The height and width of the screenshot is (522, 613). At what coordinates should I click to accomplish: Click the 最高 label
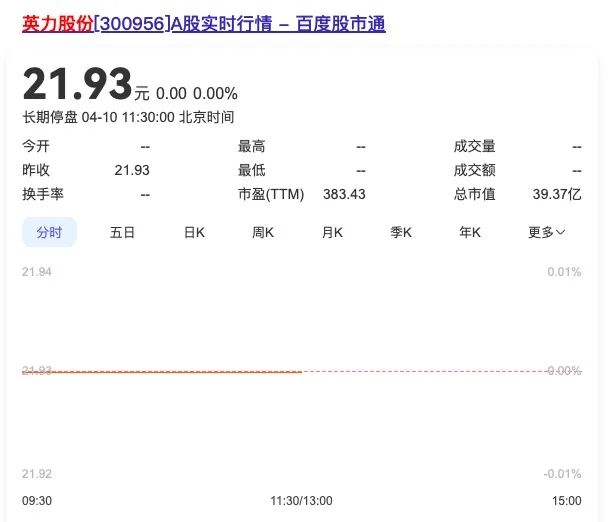(251, 147)
